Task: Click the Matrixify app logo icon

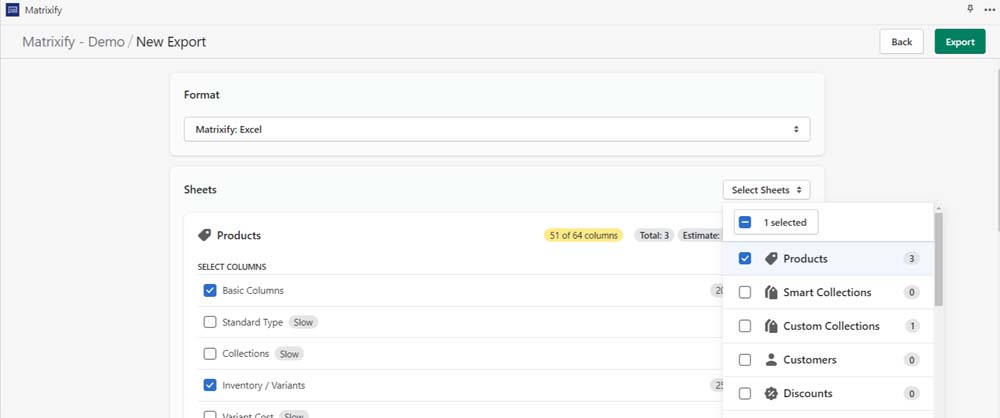Action: (x=12, y=10)
